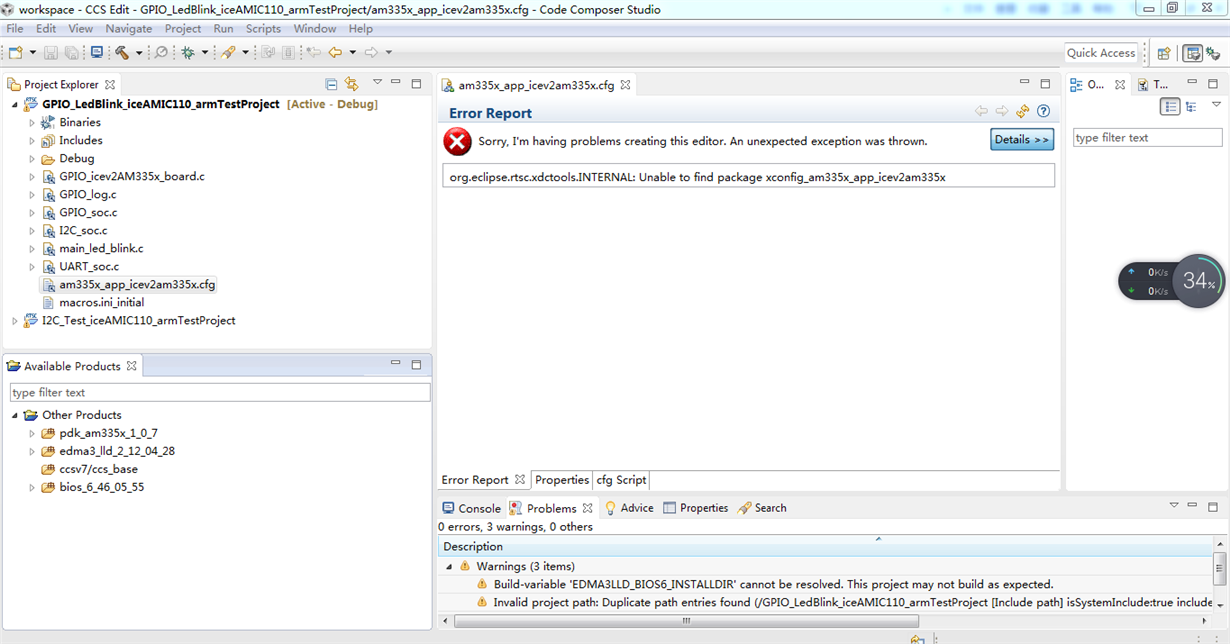Toggle Link with Editor in Project Explorer
The image size is (1230, 644).
tap(352, 85)
